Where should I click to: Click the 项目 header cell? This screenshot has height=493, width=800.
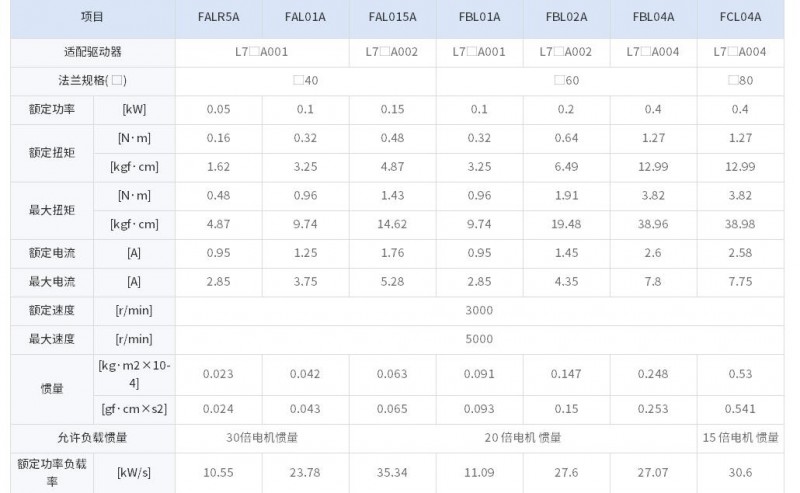pos(92,17)
